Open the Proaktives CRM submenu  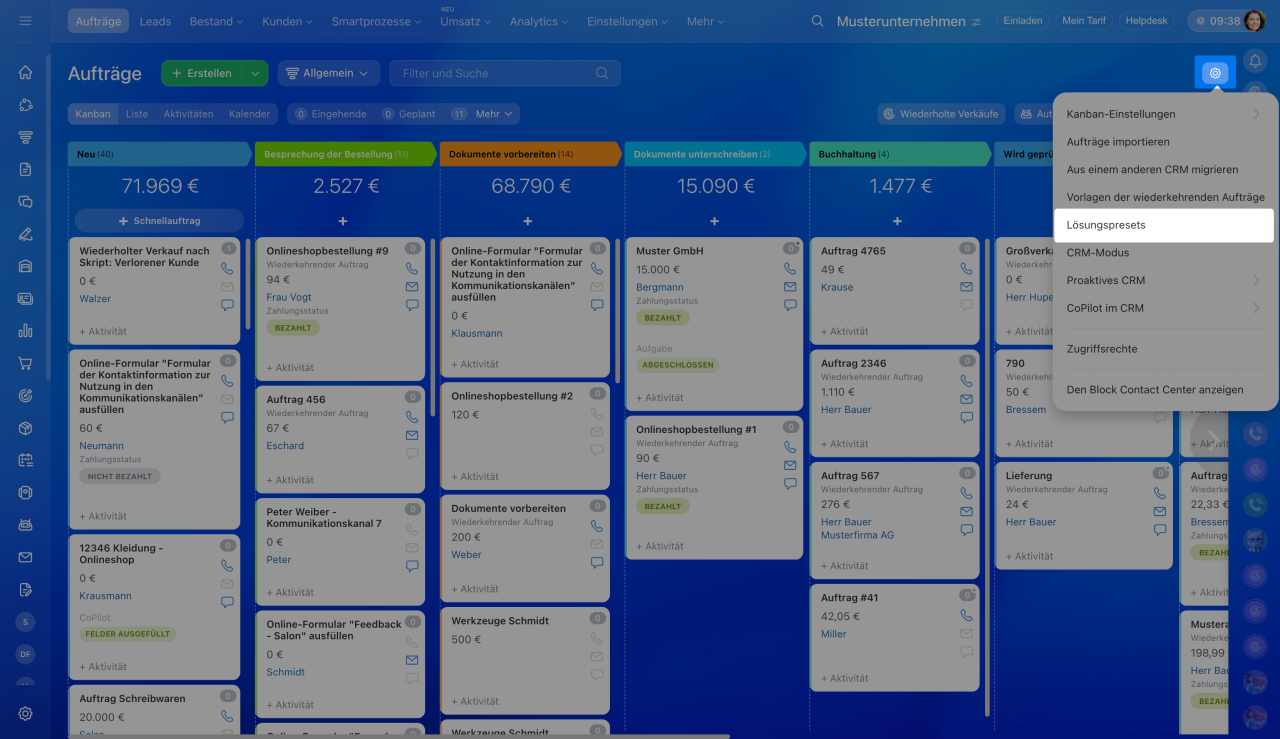point(1165,281)
